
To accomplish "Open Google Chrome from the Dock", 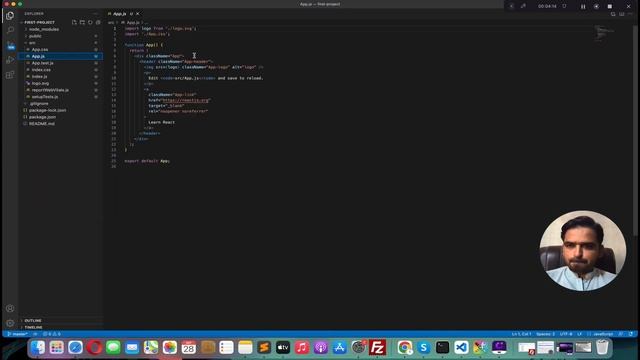I will tap(404, 347).
